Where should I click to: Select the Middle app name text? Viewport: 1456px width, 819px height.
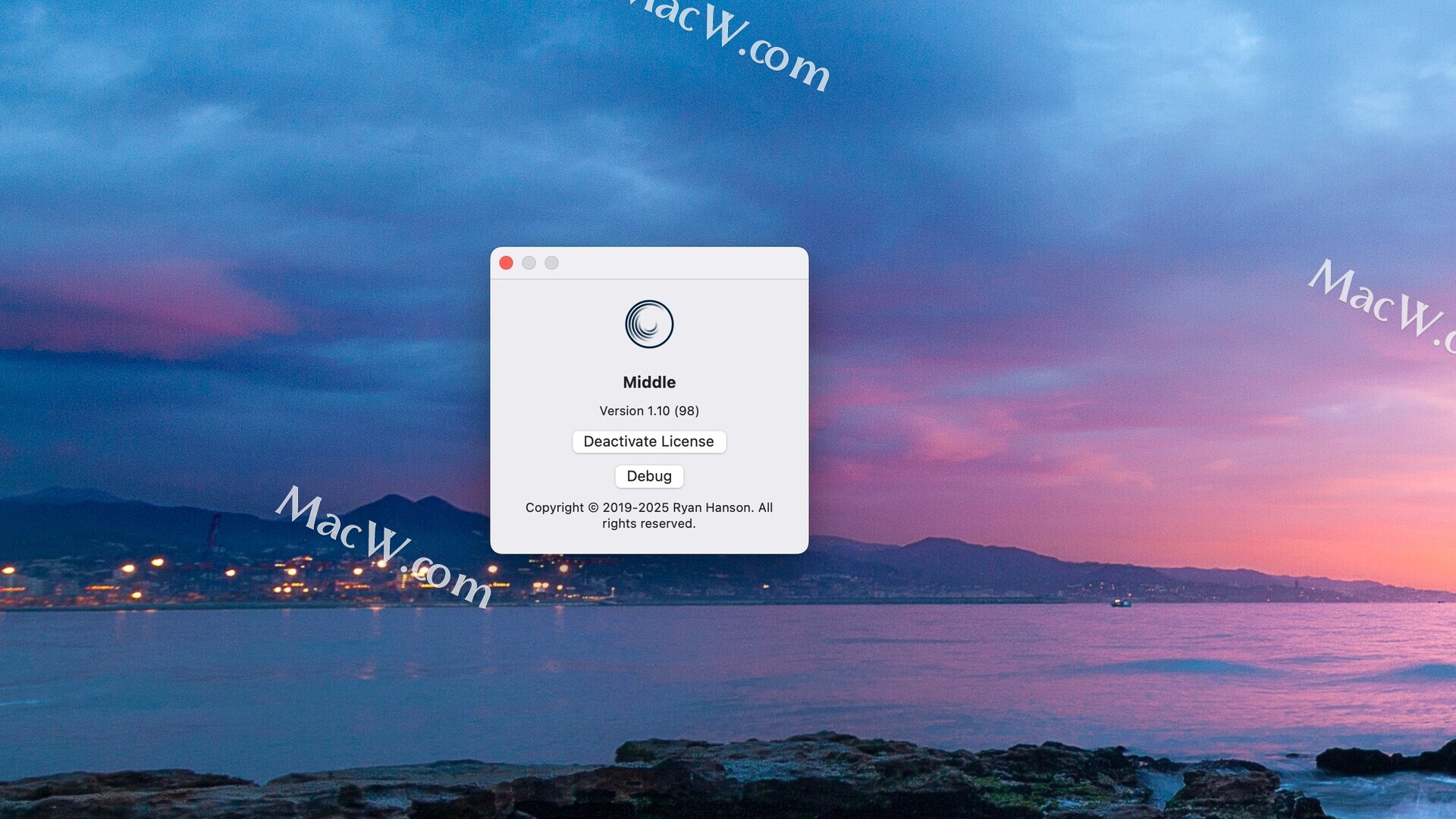[x=649, y=382]
